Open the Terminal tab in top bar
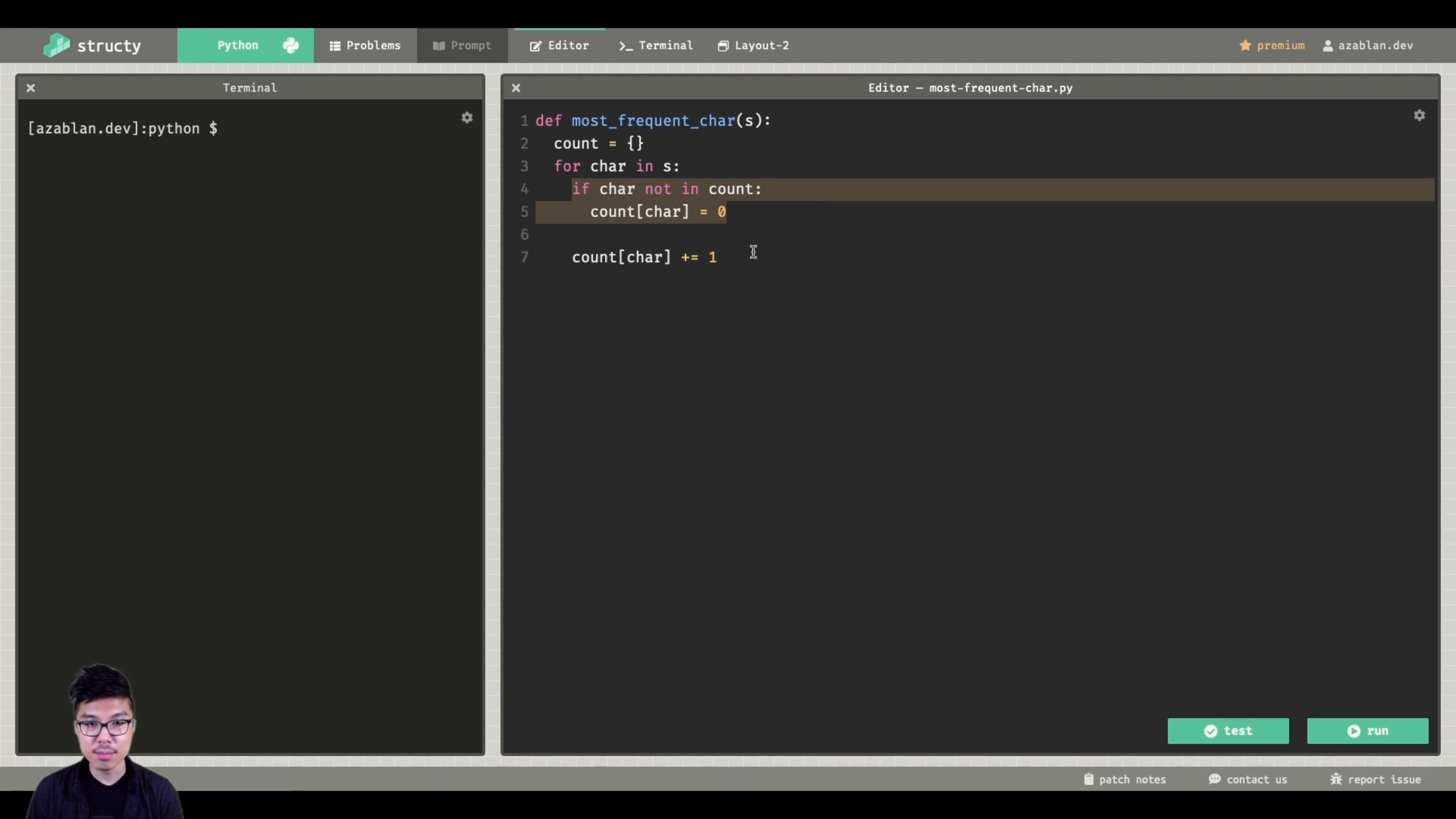Screen dimensions: 1456x819 coord(656,45)
